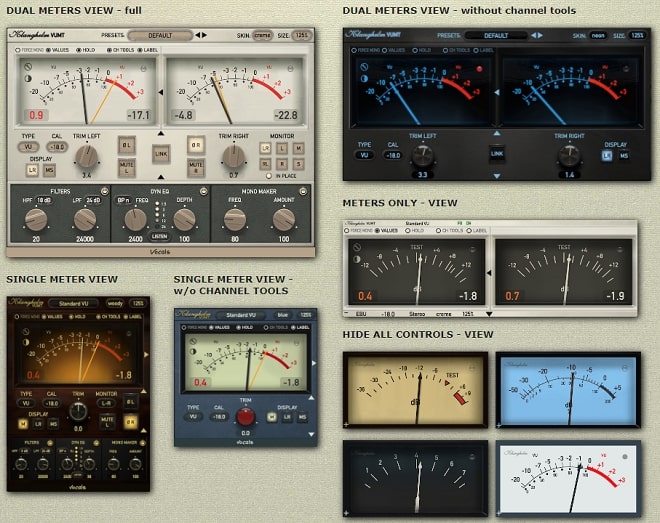Enable CH TOOLS option in neon view
Image resolution: width=660 pixels, height=523 pixels.
pos(445,50)
